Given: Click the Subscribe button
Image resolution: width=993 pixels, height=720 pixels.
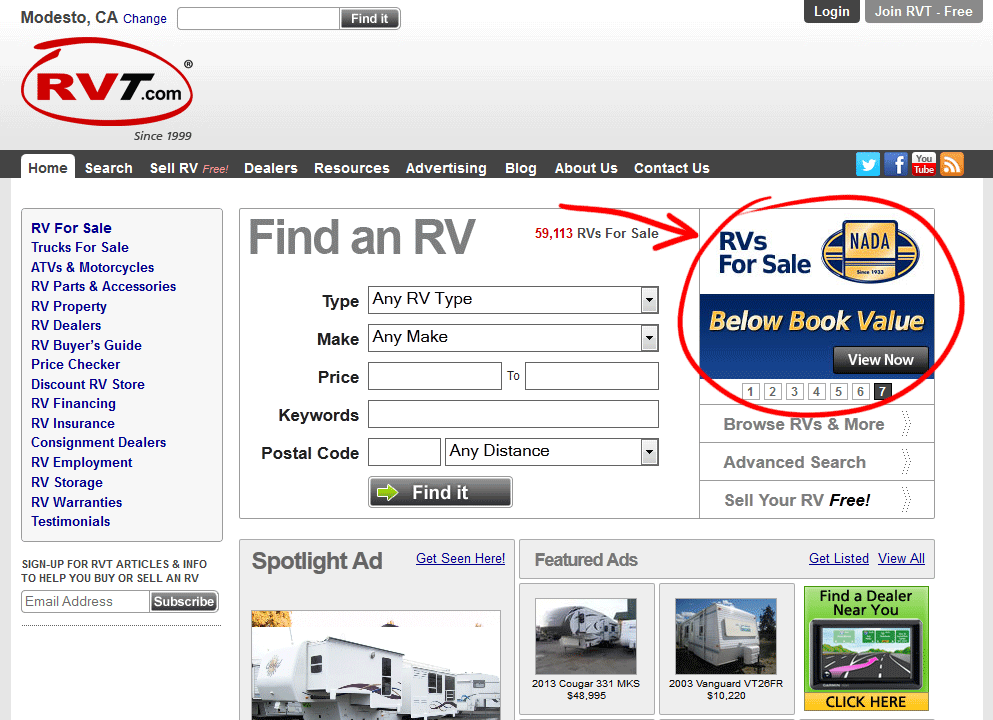Looking at the screenshot, I should [x=184, y=601].
